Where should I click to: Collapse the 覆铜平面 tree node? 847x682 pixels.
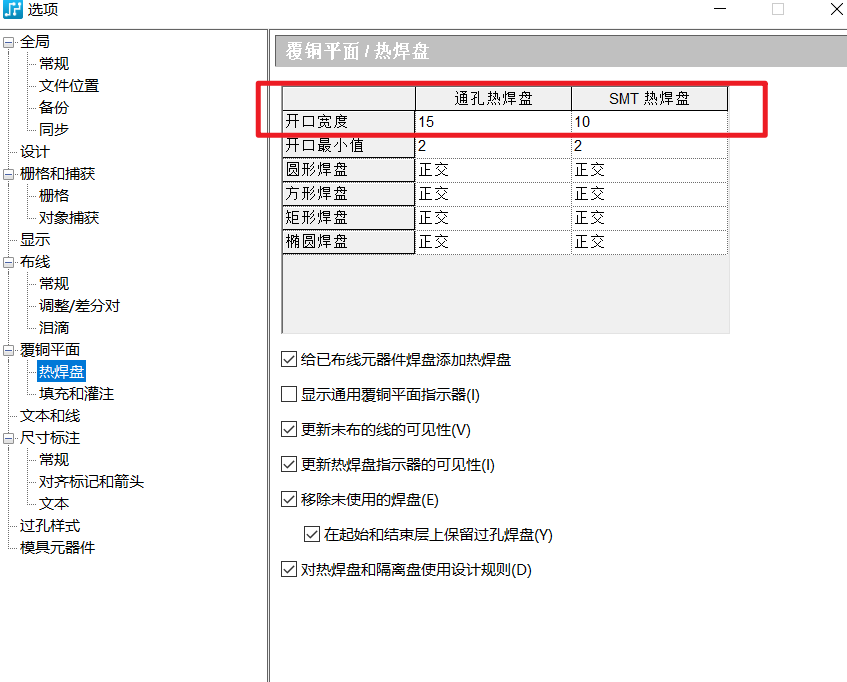(x=8, y=350)
